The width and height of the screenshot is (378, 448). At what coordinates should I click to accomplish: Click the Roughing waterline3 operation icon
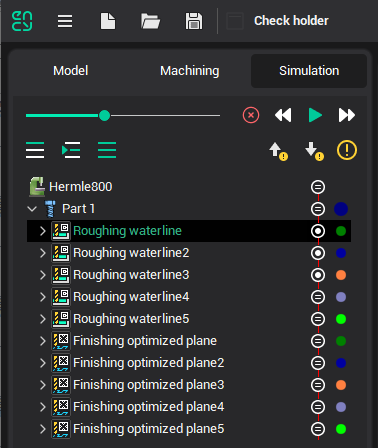coord(61,275)
